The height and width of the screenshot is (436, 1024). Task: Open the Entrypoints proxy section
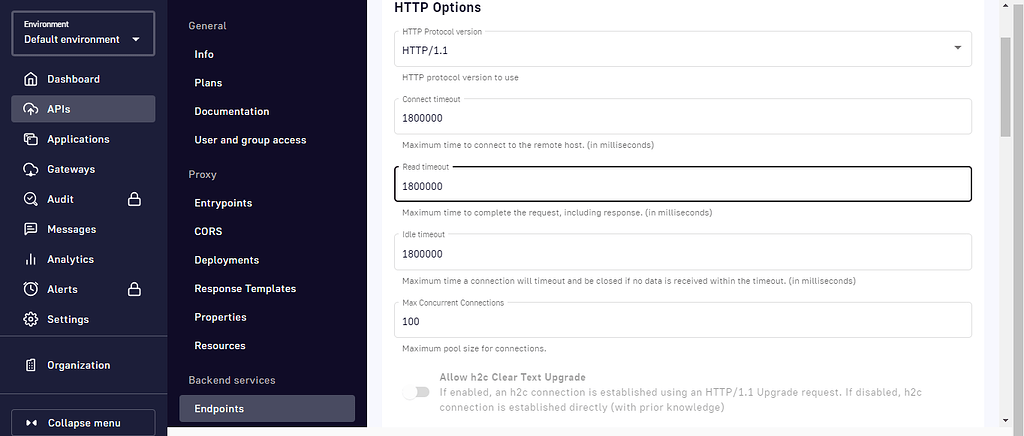[x=223, y=203]
